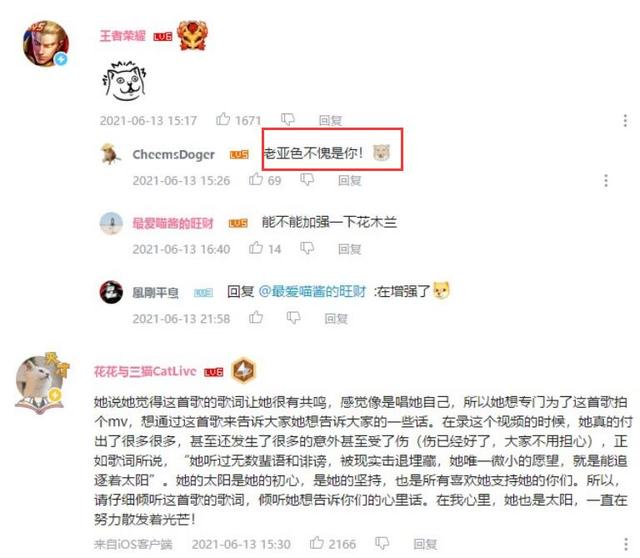Open more options for CheemsDoger reply
This screenshot has height=558, width=640.
coord(606,180)
